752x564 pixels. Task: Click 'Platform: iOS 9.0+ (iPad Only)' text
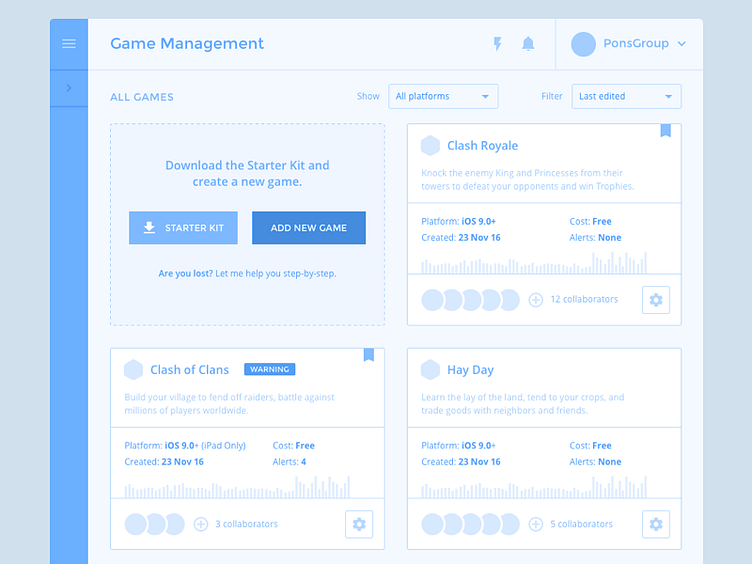click(185, 446)
